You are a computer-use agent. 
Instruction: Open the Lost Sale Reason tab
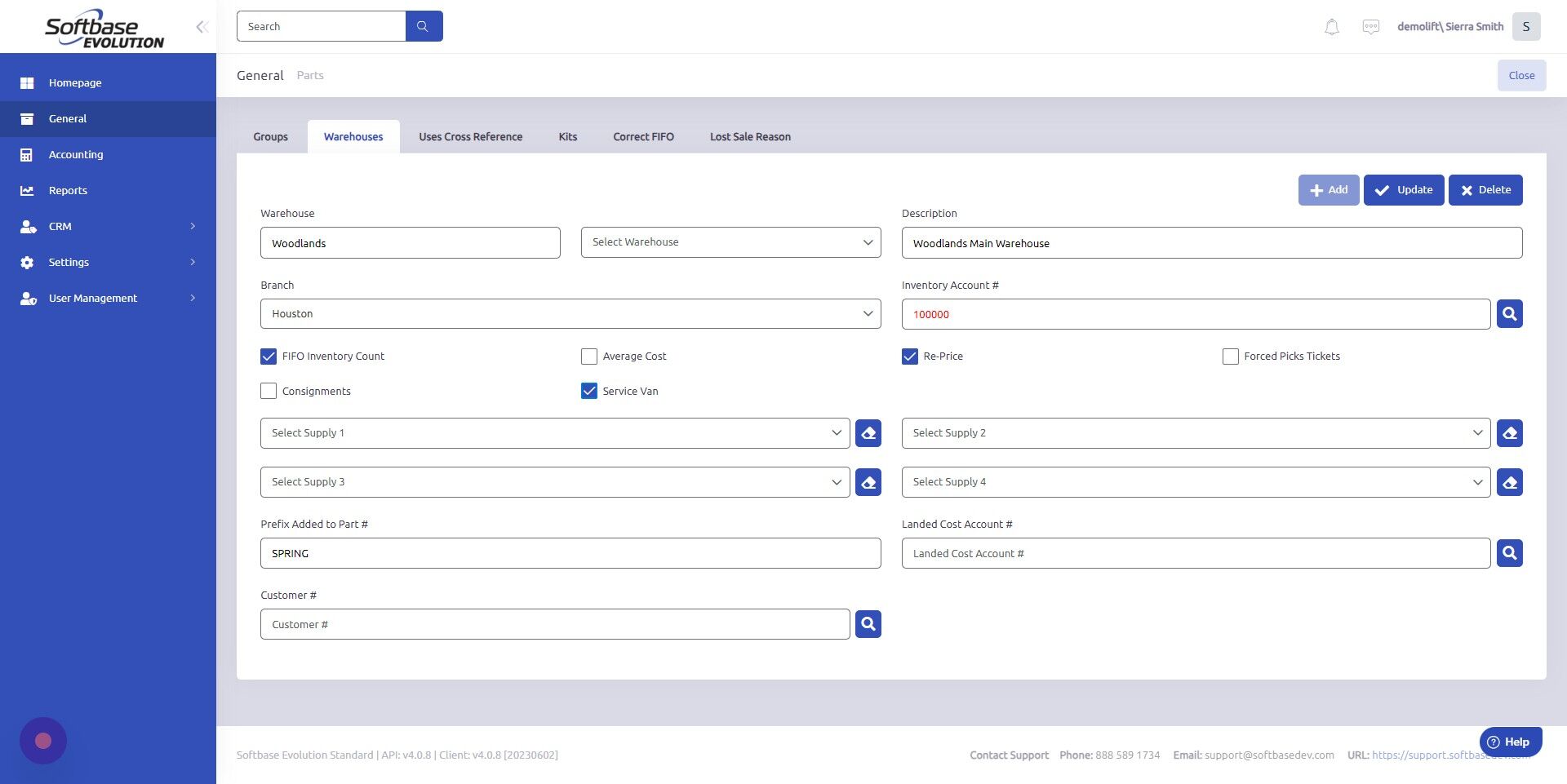pyautogui.click(x=750, y=136)
